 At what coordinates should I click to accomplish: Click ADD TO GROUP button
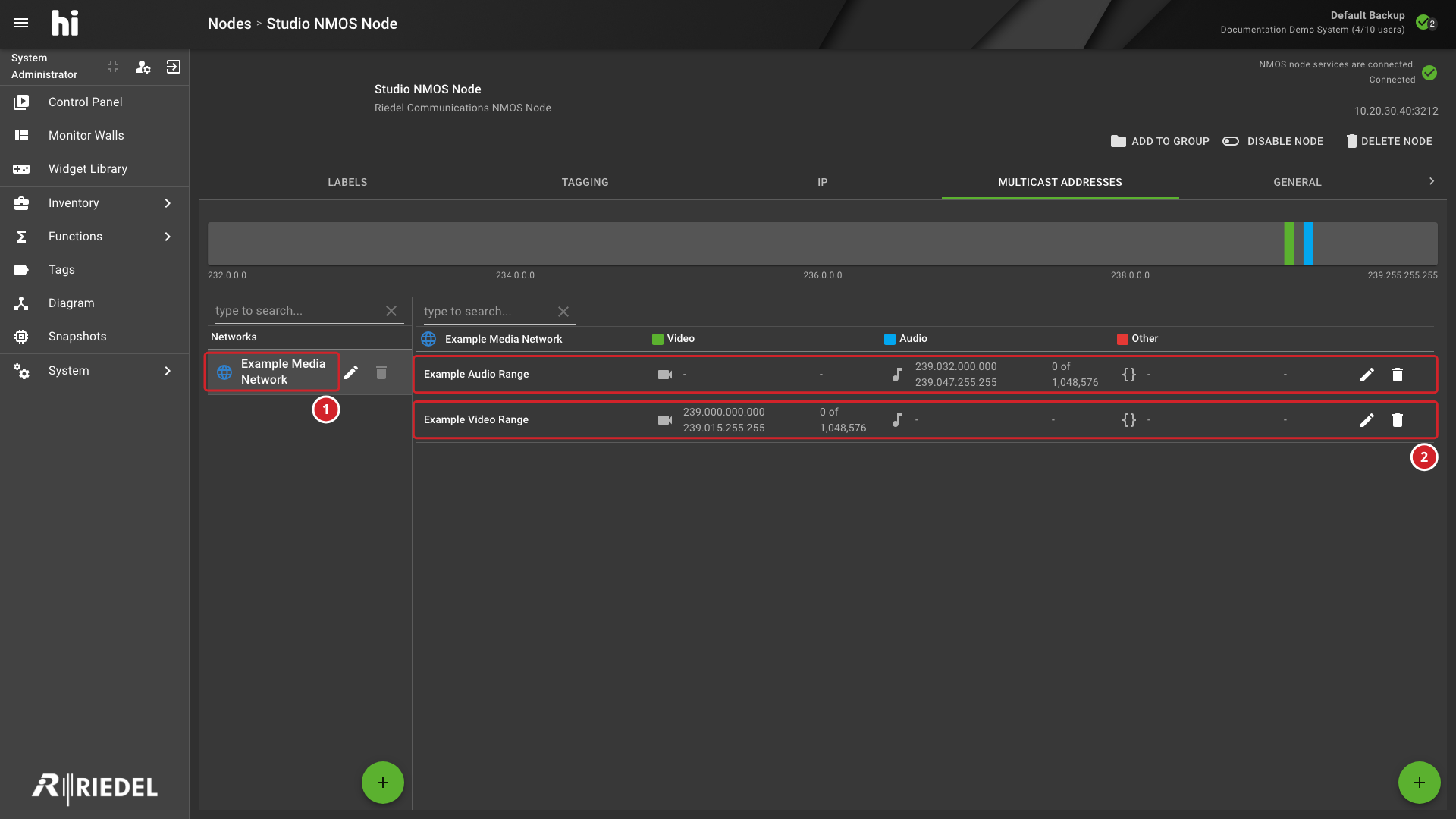[1159, 141]
